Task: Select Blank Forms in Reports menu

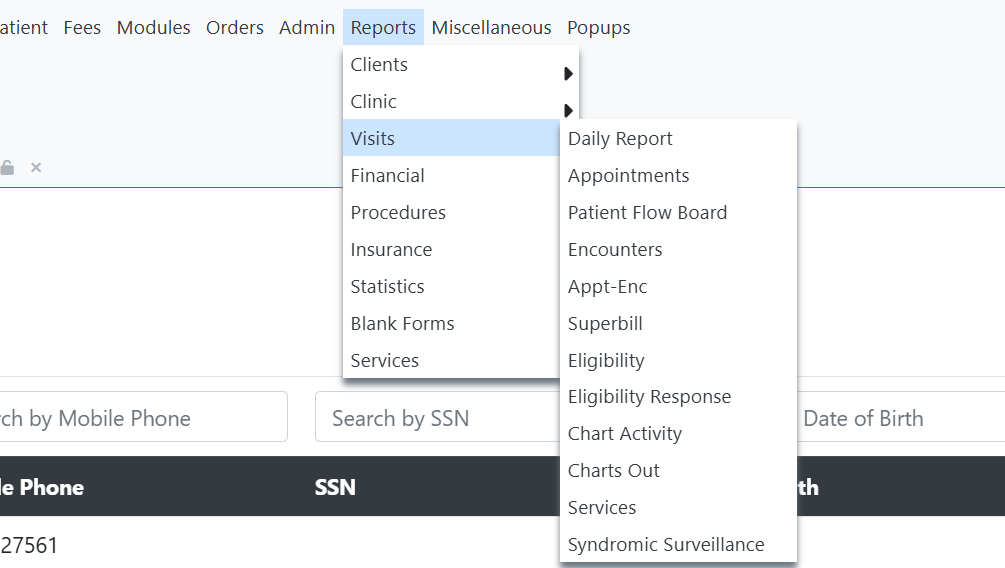Action: pyautogui.click(x=402, y=324)
